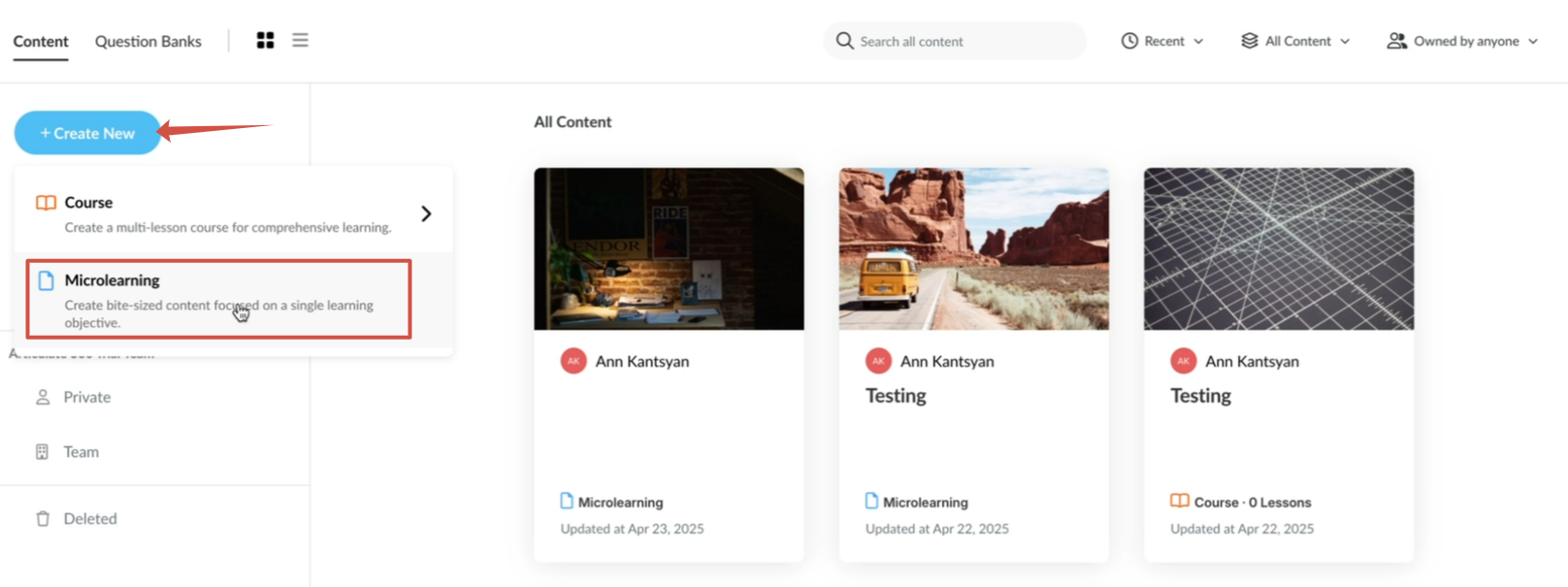Open the yellow van thumbnail card
Image resolution: width=1568 pixels, height=587 pixels.
coord(973,248)
